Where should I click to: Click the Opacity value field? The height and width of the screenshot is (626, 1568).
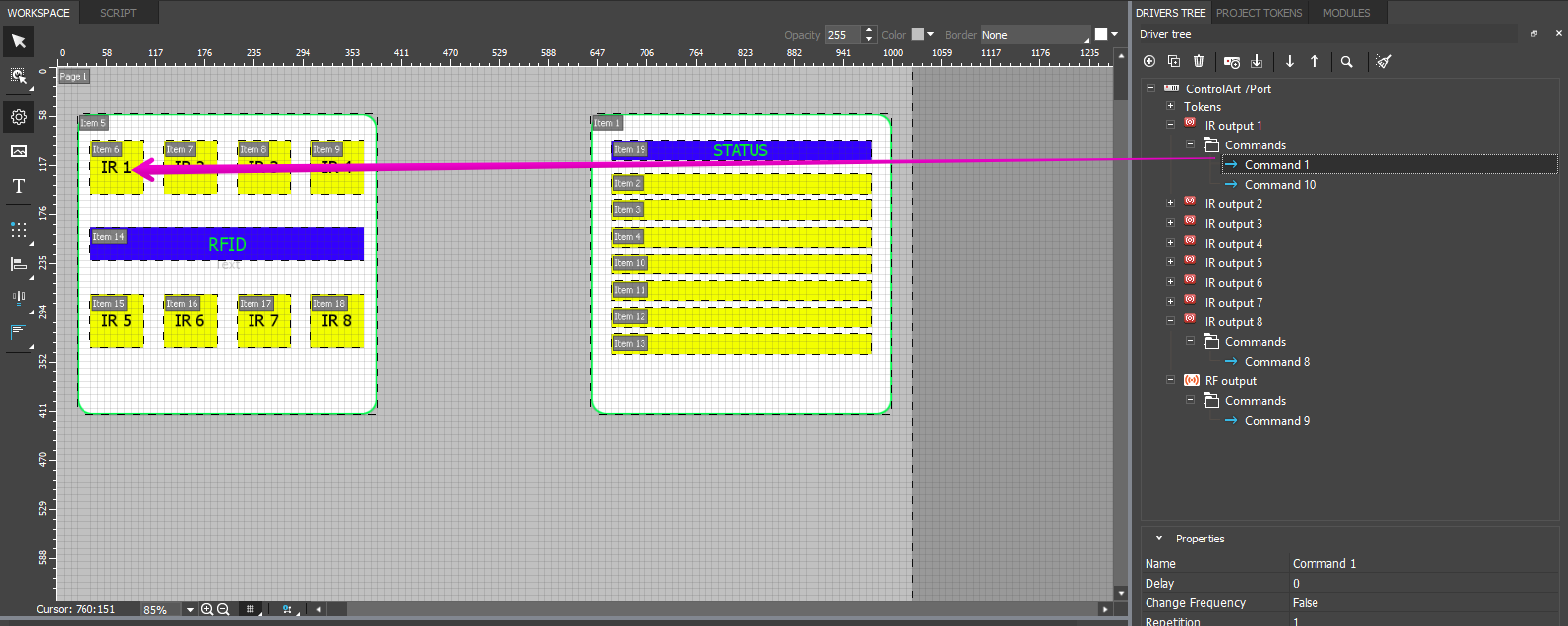pos(842,35)
